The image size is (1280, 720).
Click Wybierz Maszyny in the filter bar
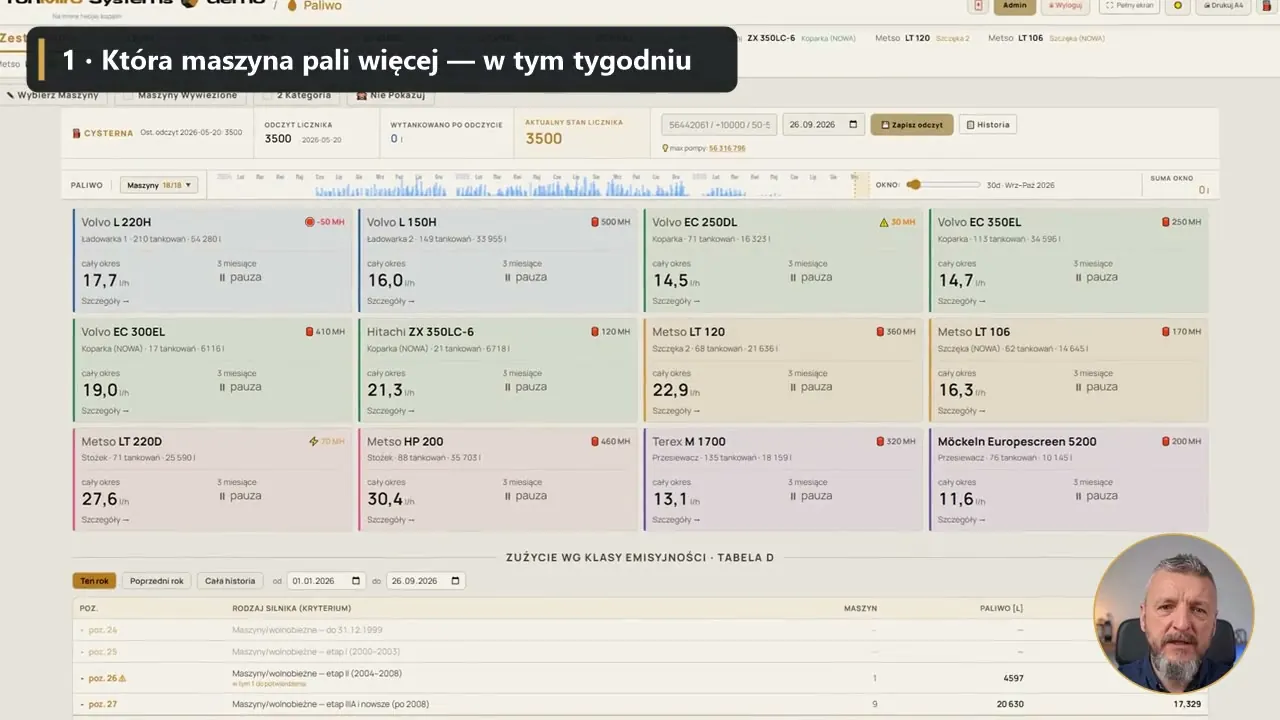tap(53, 95)
